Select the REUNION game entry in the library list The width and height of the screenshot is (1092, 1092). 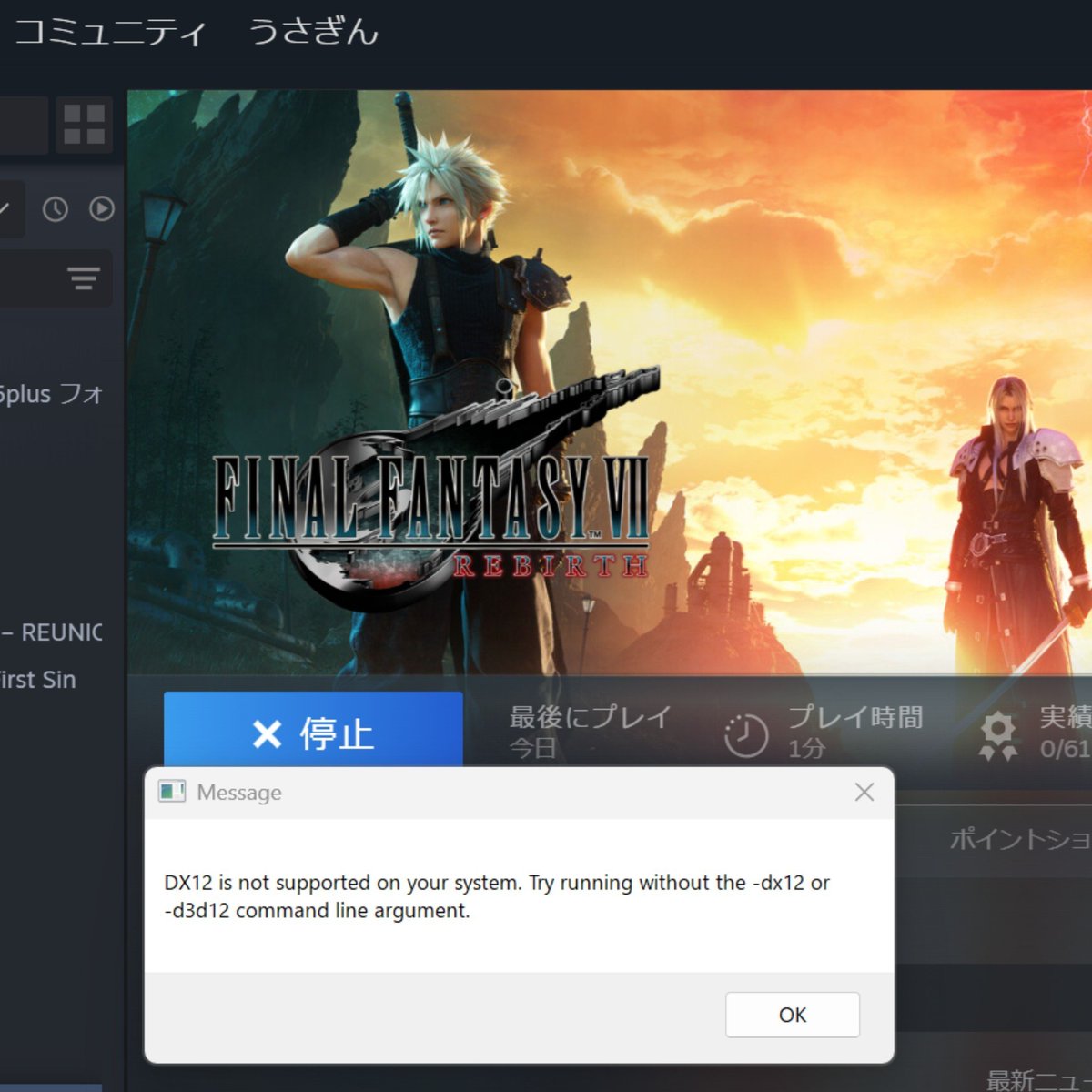pos(52,632)
